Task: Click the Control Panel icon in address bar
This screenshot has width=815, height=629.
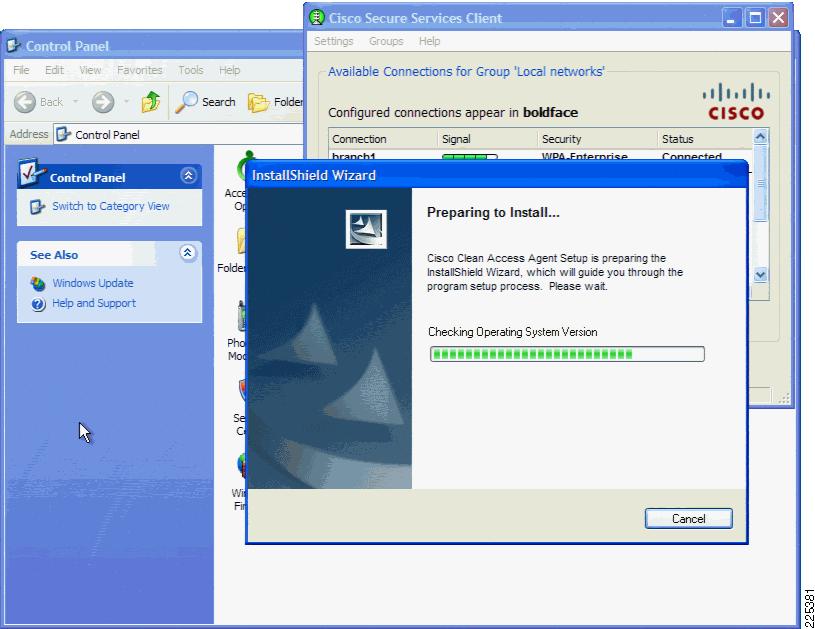Action: (x=63, y=135)
